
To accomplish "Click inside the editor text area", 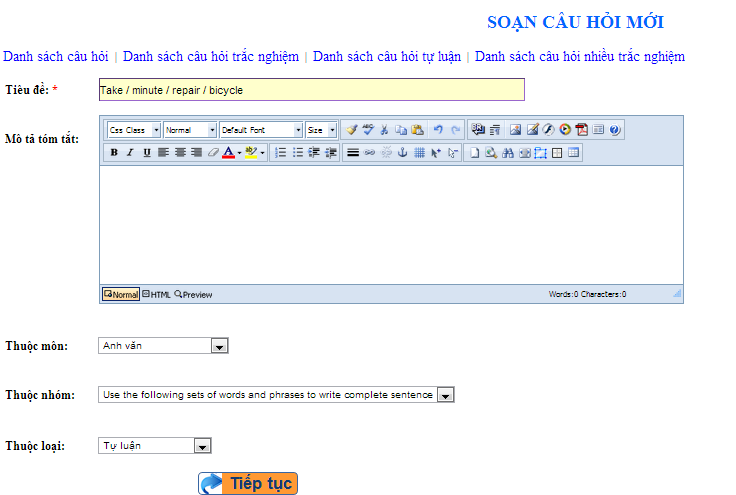I will tap(391, 225).
